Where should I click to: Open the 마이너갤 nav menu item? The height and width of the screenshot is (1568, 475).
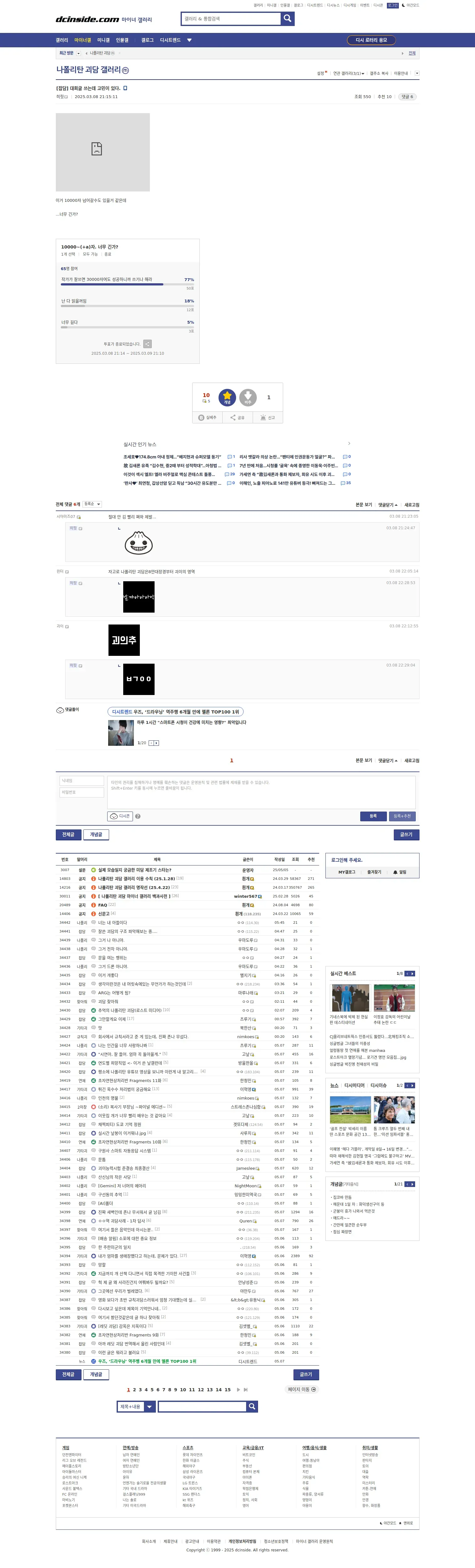pyautogui.click(x=83, y=40)
